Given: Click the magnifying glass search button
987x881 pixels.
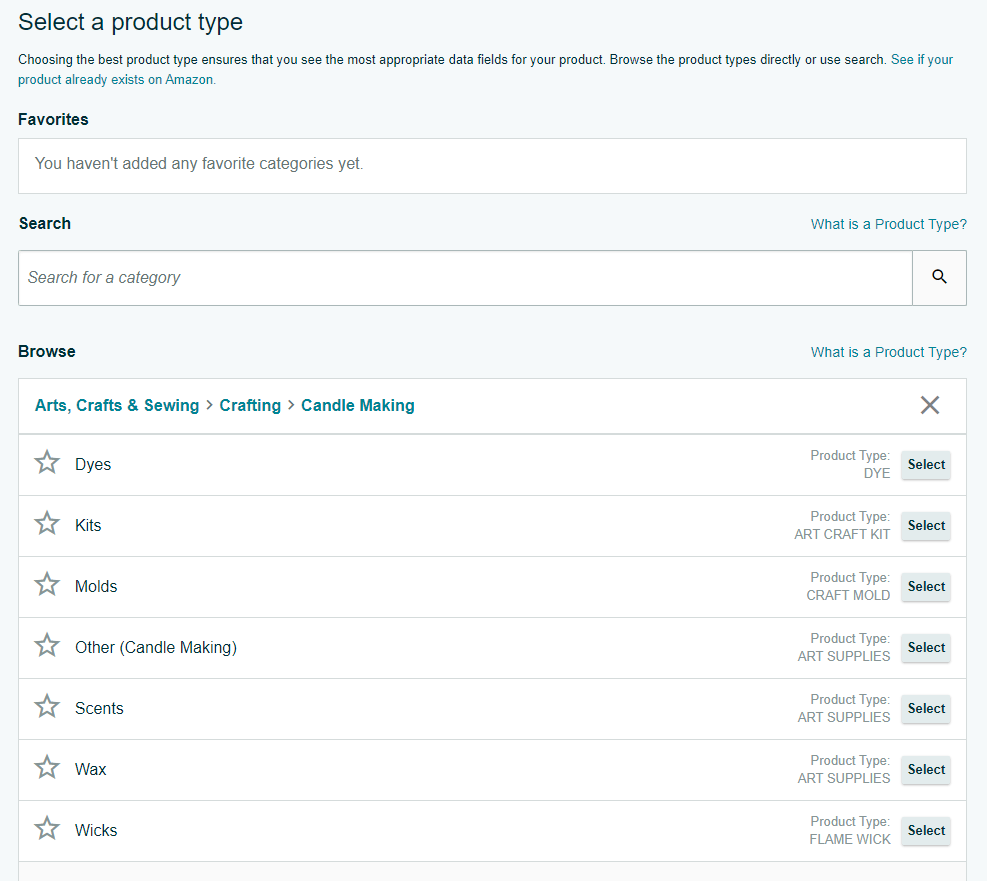Looking at the screenshot, I should [x=939, y=277].
